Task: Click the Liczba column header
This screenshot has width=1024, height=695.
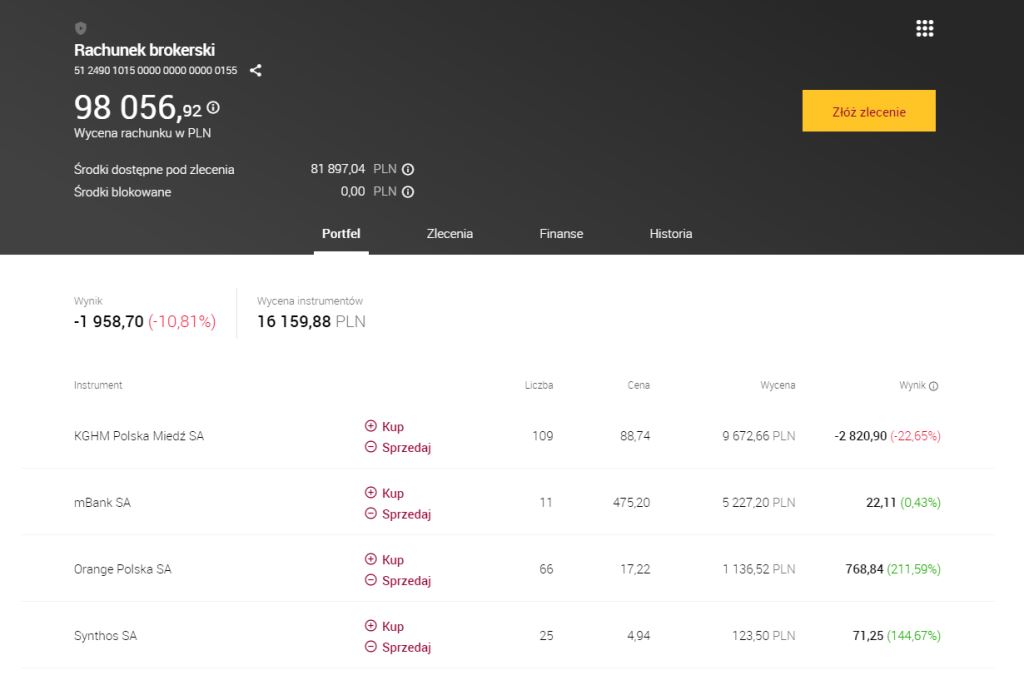Action: 539,385
